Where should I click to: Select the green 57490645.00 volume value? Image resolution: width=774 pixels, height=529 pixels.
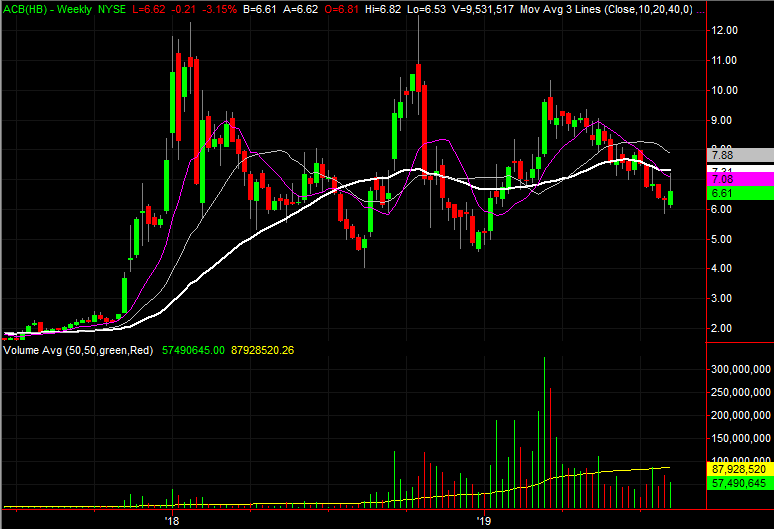pyautogui.click(x=193, y=350)
